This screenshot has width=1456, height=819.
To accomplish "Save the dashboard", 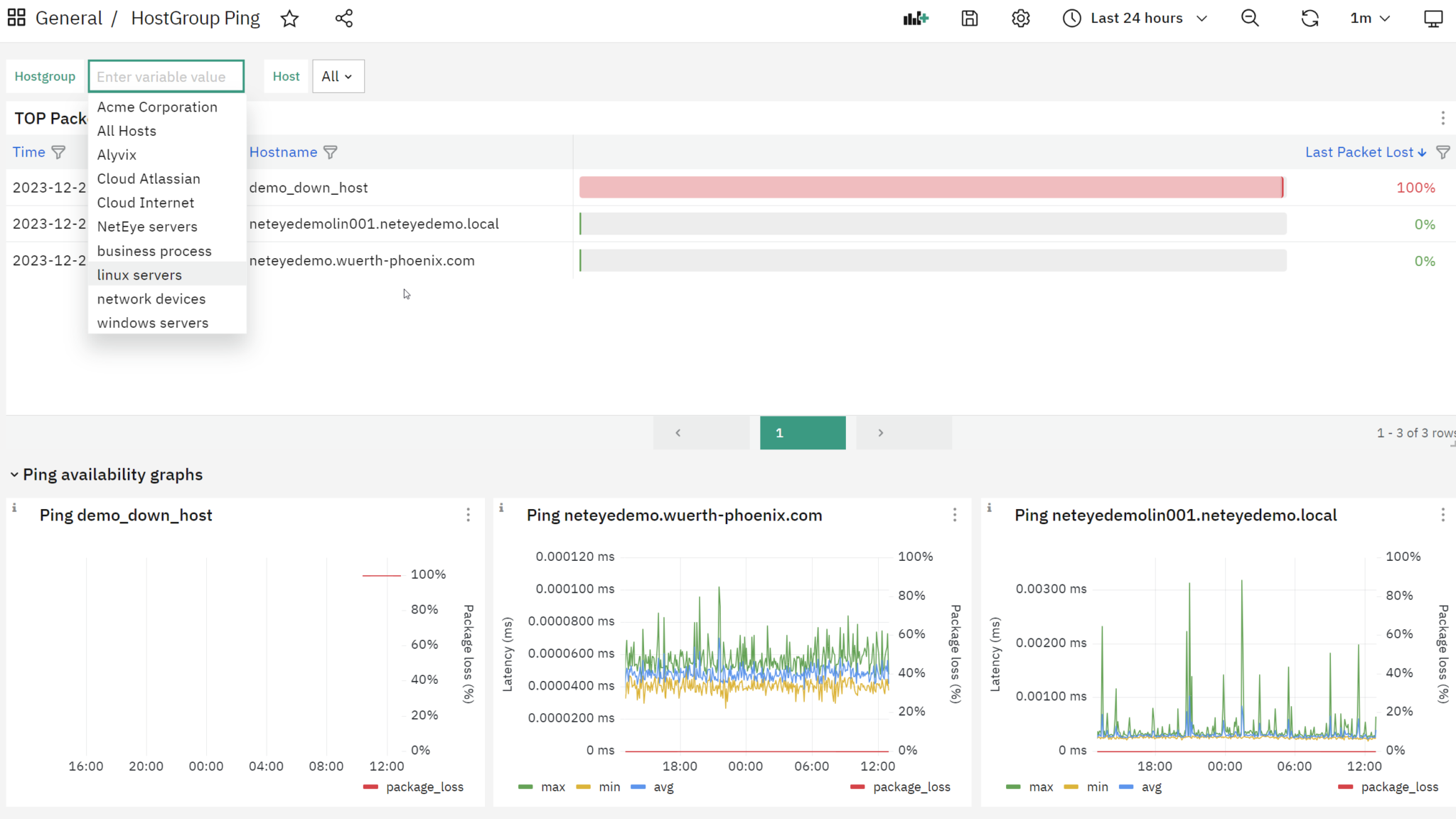I will [969, 18].
